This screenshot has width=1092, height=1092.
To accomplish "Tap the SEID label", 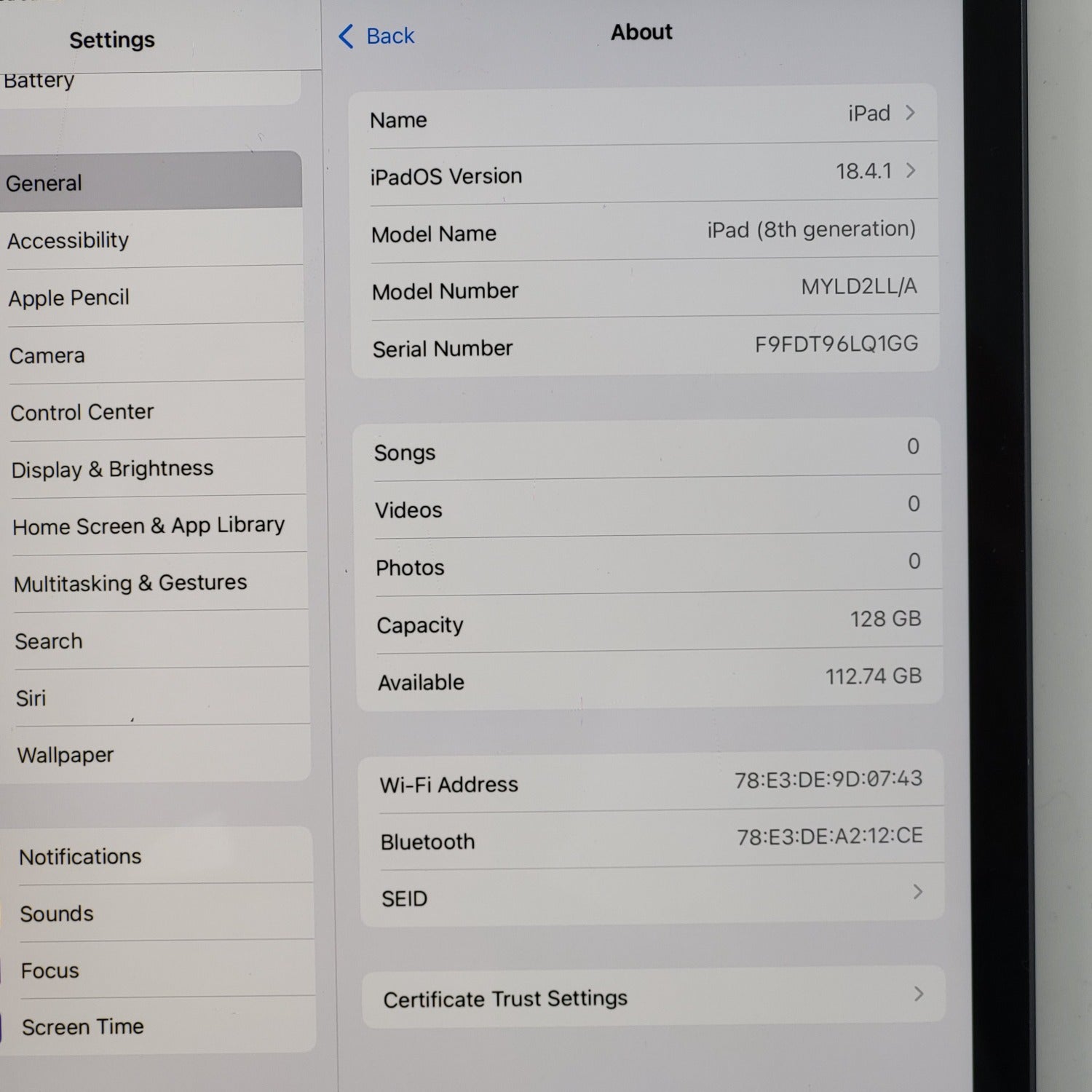I will 404,898.
